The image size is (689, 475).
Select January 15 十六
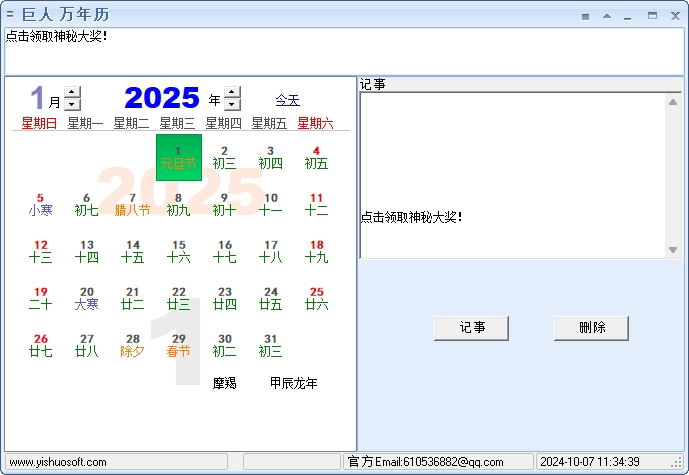click(x=179, y=251)
